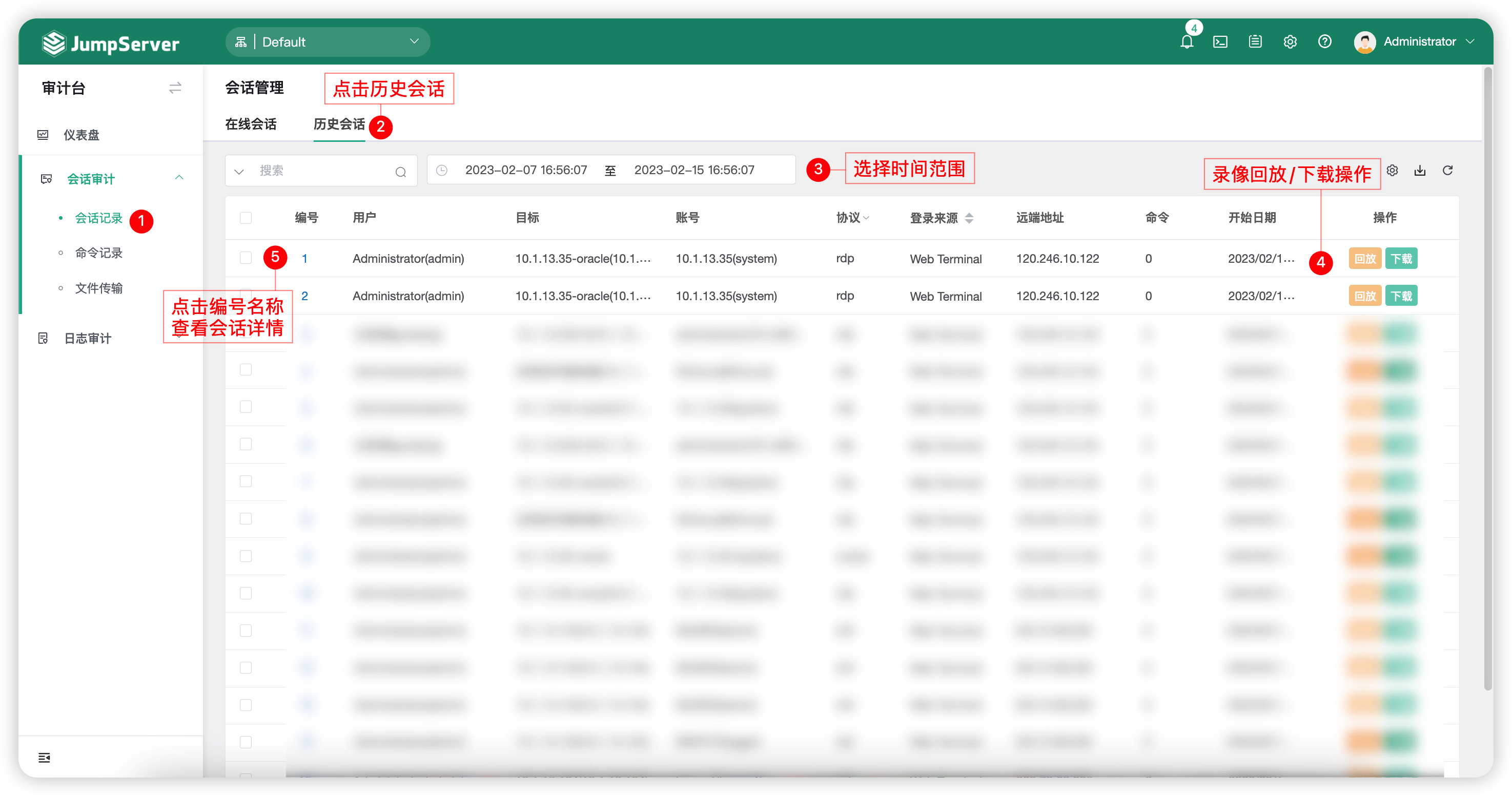This screenshot has width=1512, height=796.
Task: Click the 搜索 search input field
Action: click(x=321, y=171)
